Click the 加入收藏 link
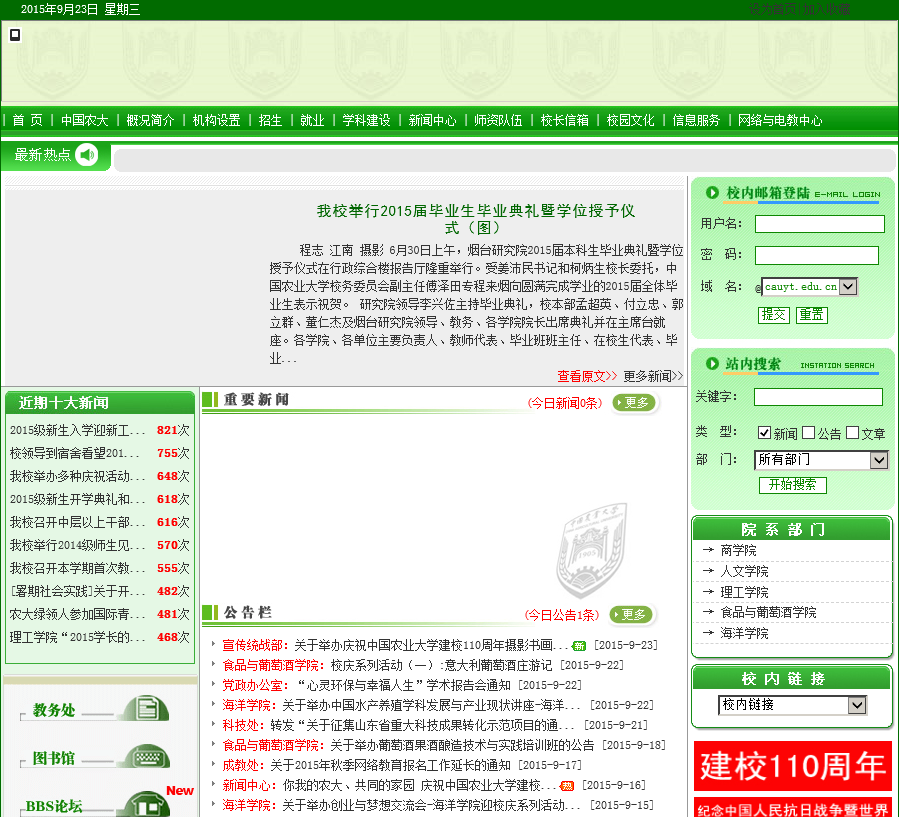Viewport: 899px width, 817px height. coord(826,9)
